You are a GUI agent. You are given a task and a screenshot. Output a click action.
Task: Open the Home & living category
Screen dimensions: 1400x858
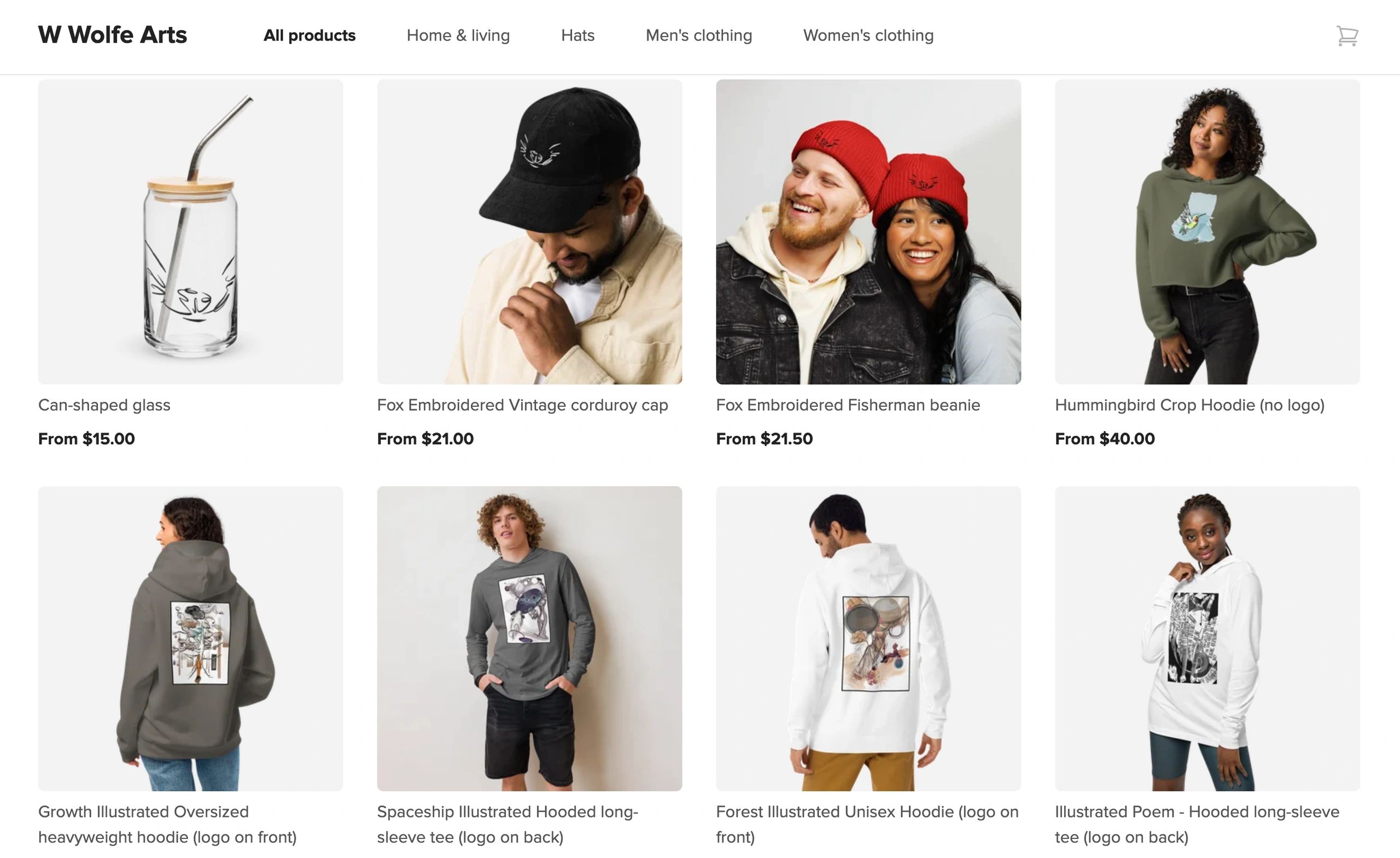pyautogui.click(x=458, y=36)
